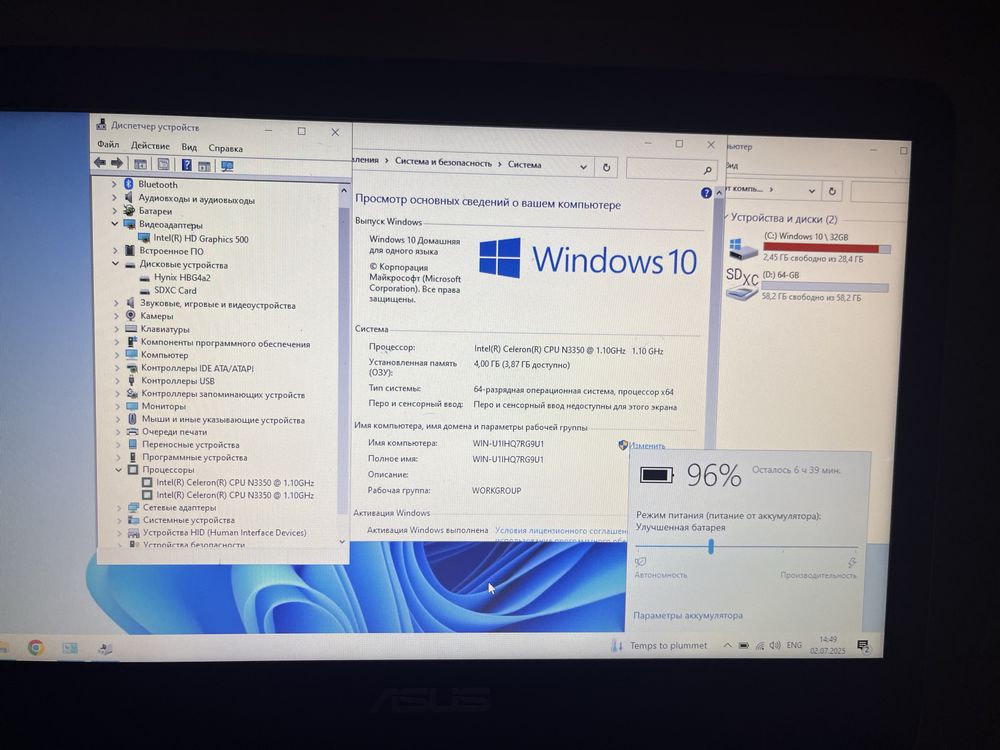
Task: Click the Автономность leaf icon
Action: (x=640, y=562)
